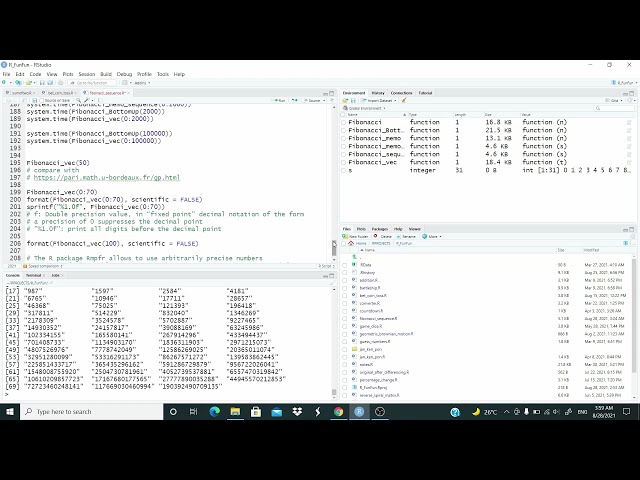This screenshot has height=480, width=640.
Task: Click the Load workspace folder icon in Environment pane
Action: [345, 100]
